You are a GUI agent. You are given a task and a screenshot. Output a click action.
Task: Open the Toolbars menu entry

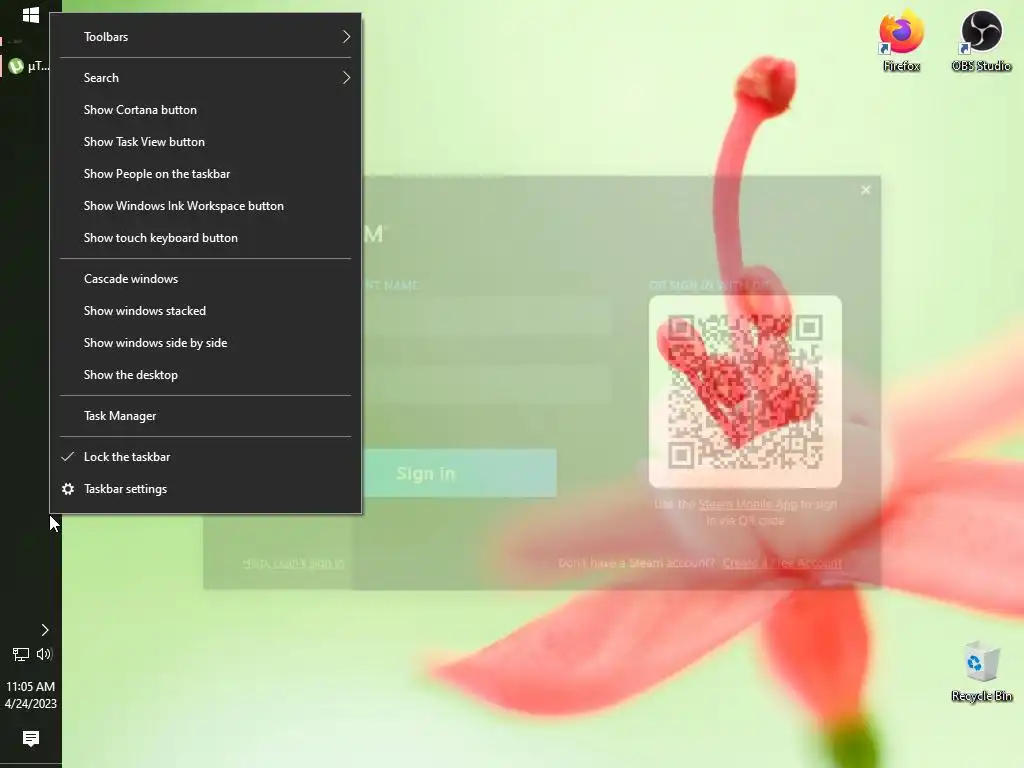click(206, 37)
